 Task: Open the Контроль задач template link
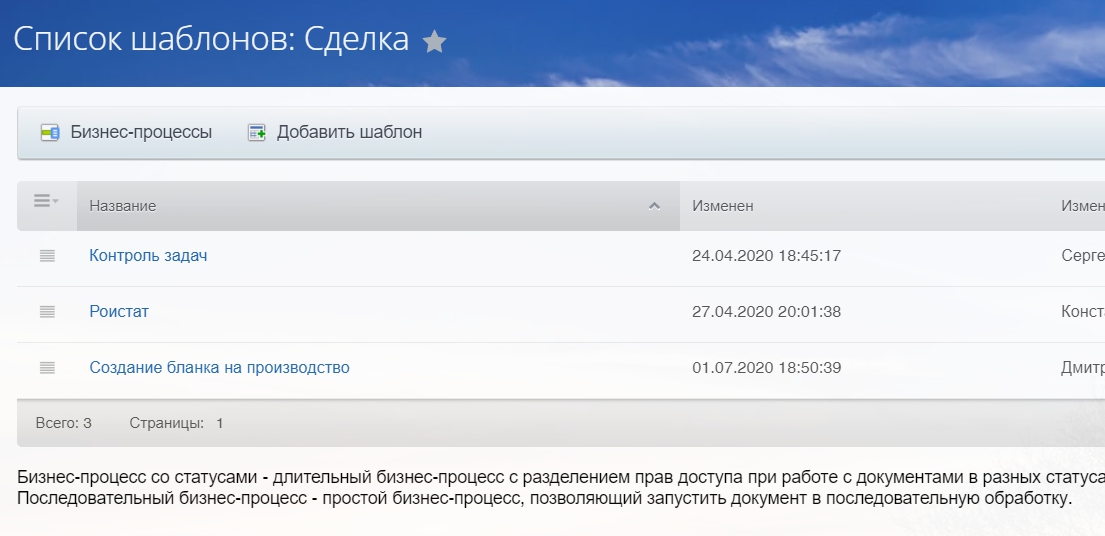[148, 256]
